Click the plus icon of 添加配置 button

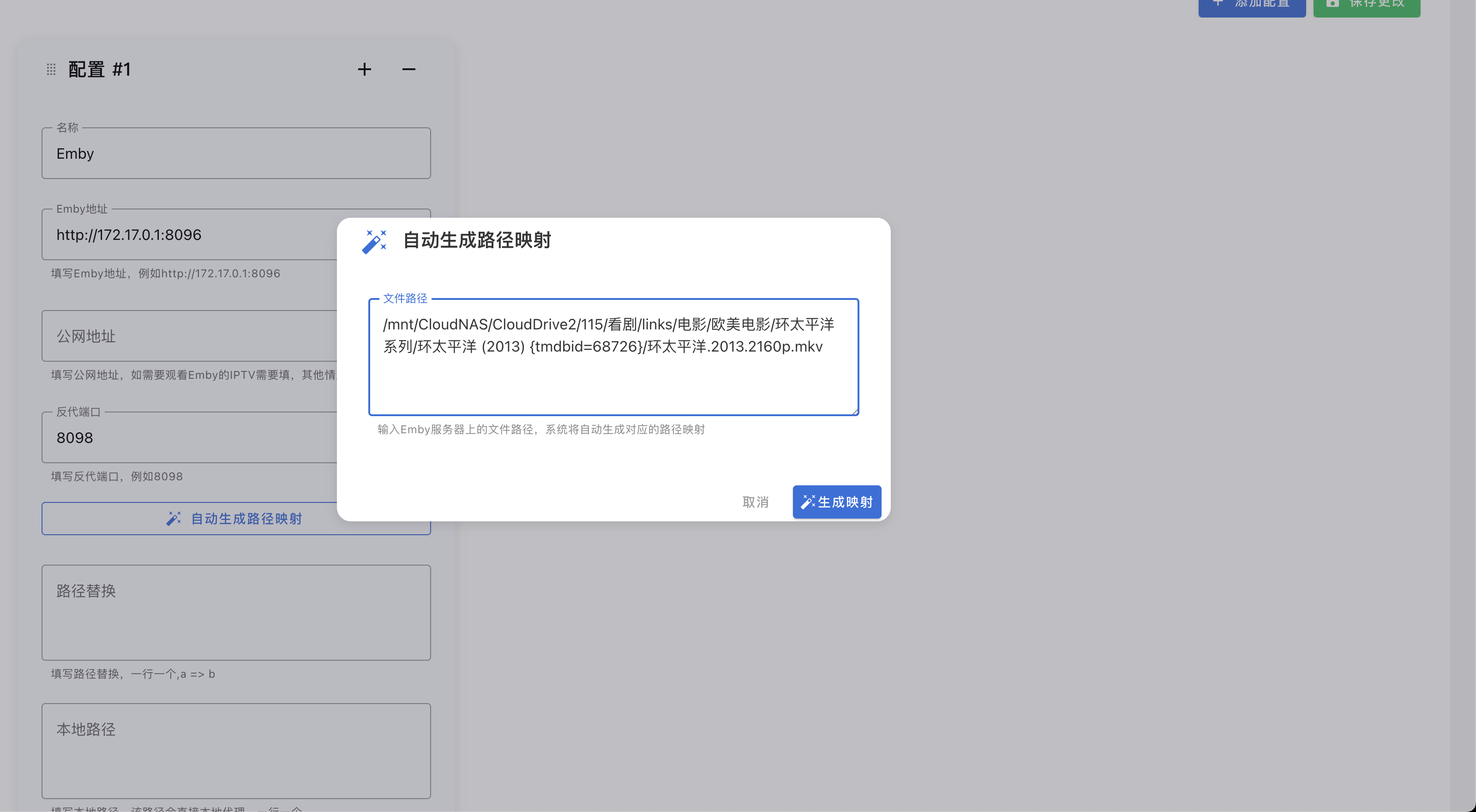(x=1218, y=3)
